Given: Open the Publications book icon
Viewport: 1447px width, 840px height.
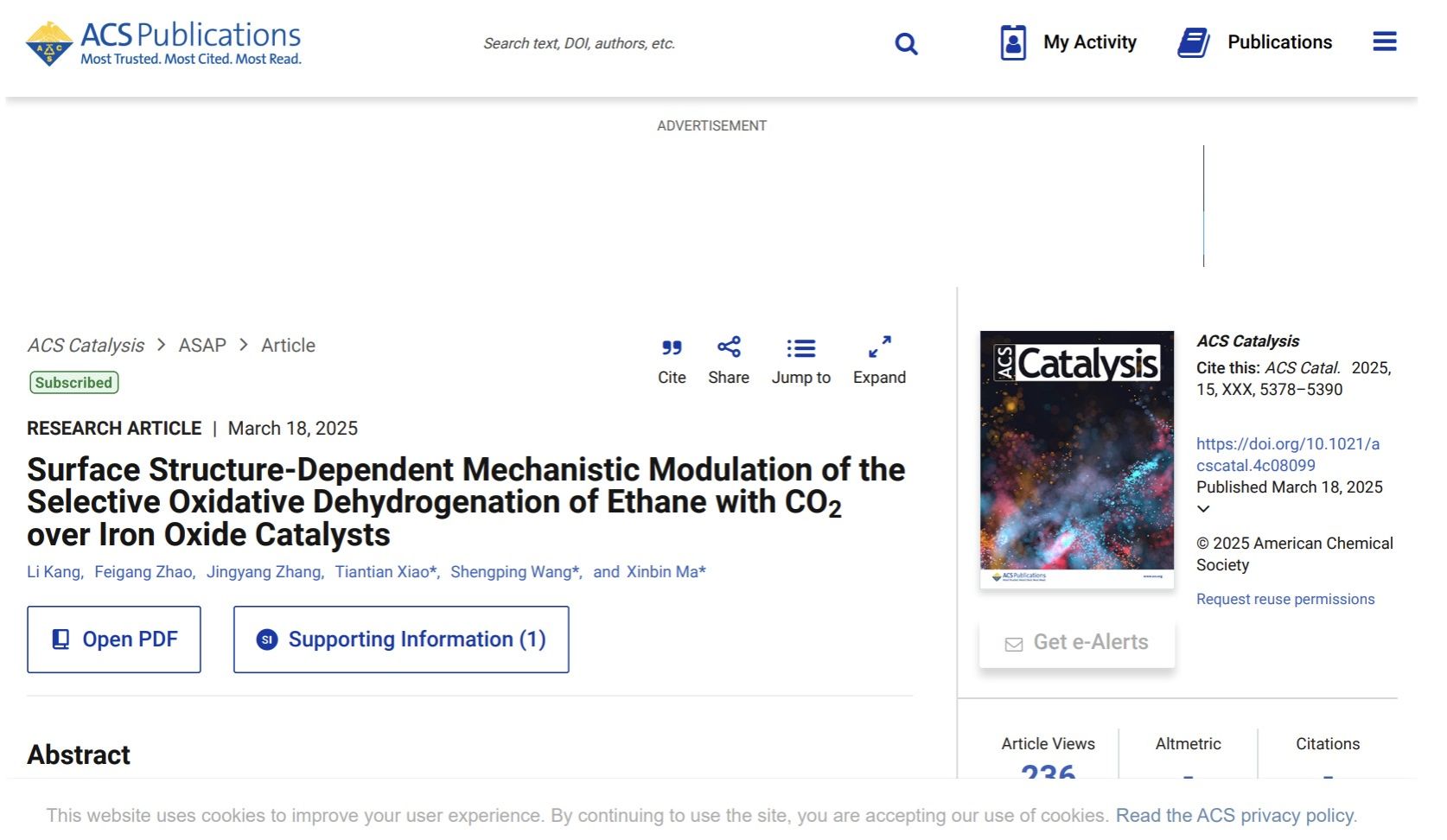Looking at the screenshot, I should point(1193,42).
